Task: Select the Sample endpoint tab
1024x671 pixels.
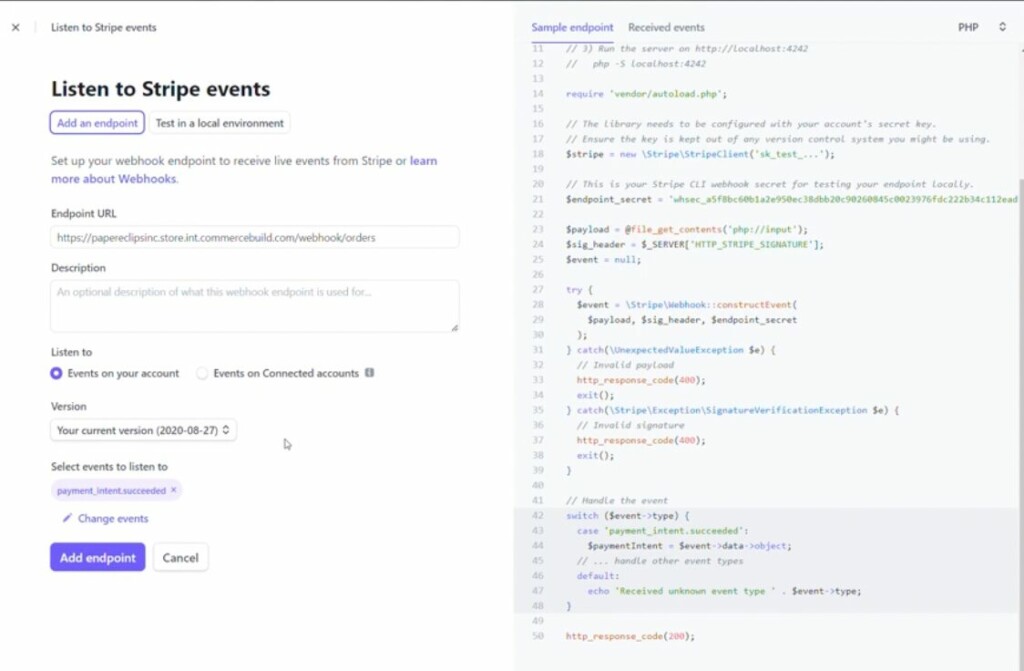Action: 572,27
